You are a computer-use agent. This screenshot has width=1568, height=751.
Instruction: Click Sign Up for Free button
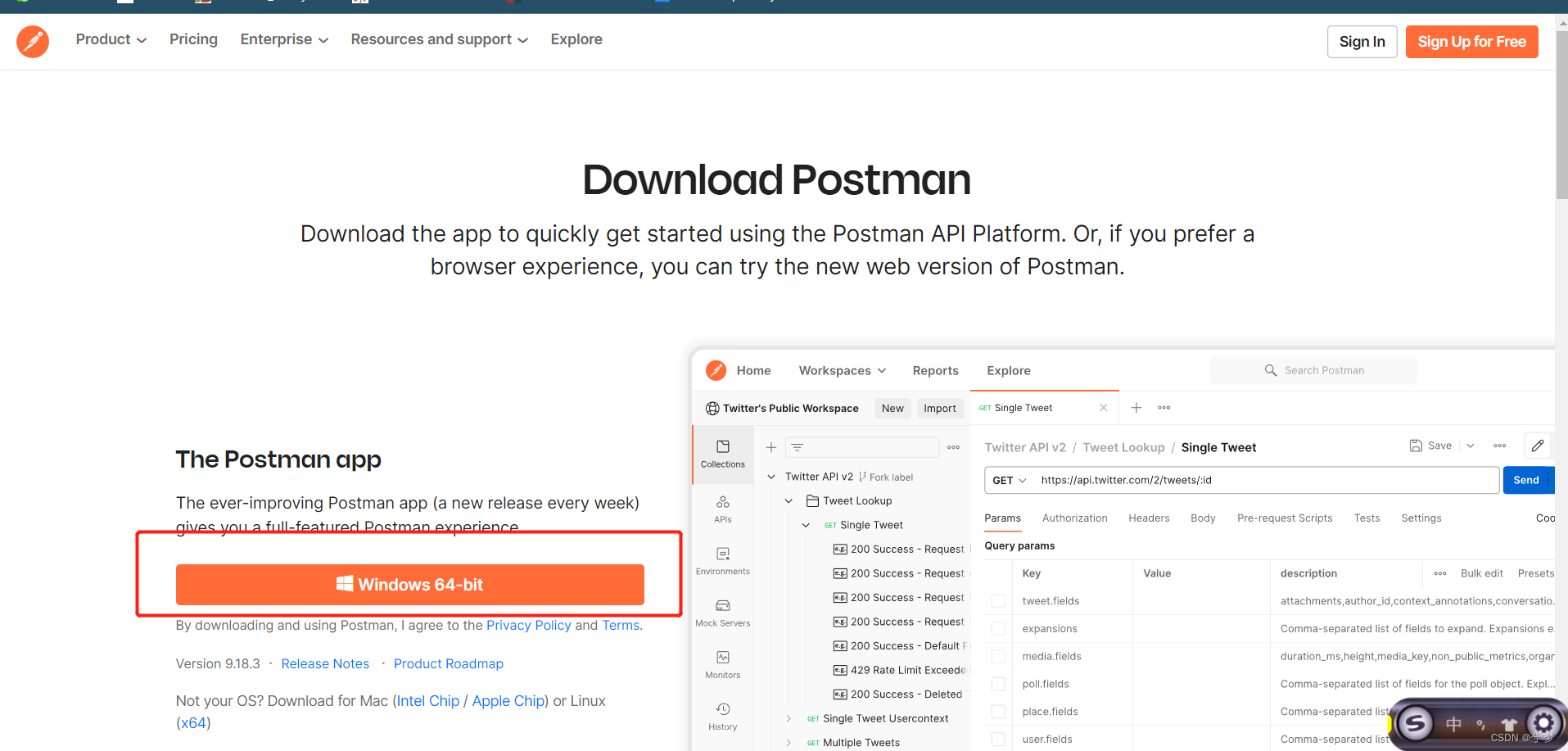1472,42
